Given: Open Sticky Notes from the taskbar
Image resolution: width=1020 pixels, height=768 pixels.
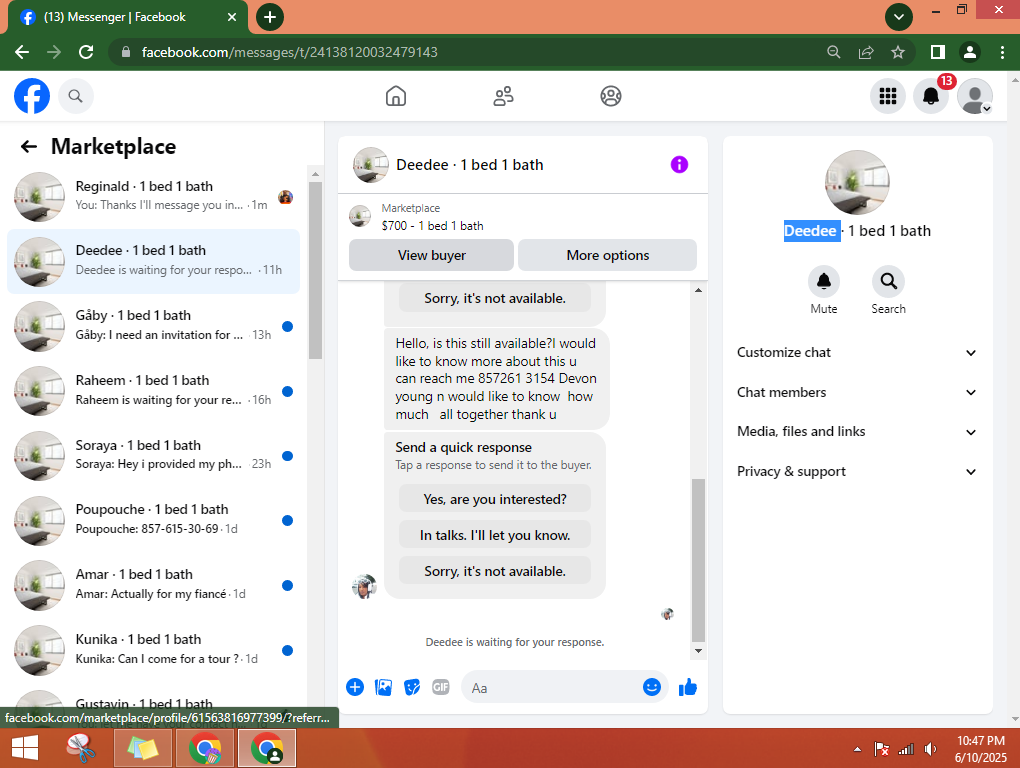Looking at the screenshot, I should pyautogui.click(x=143, y=748).
